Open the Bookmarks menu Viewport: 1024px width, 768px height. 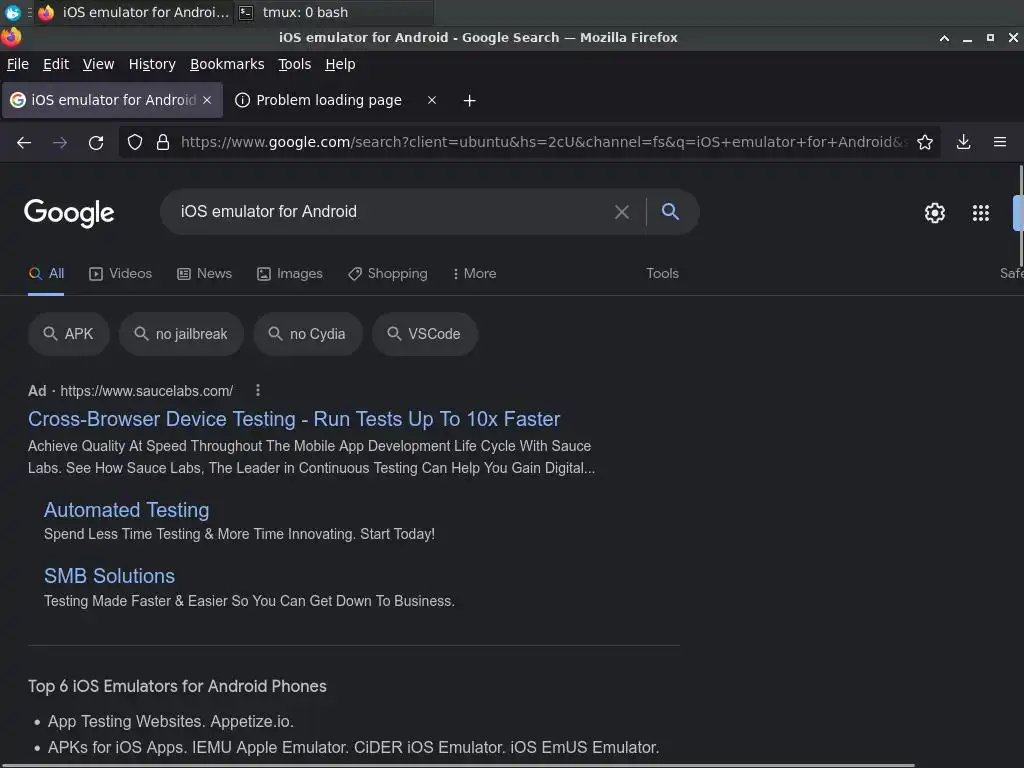tap(227, 64)
